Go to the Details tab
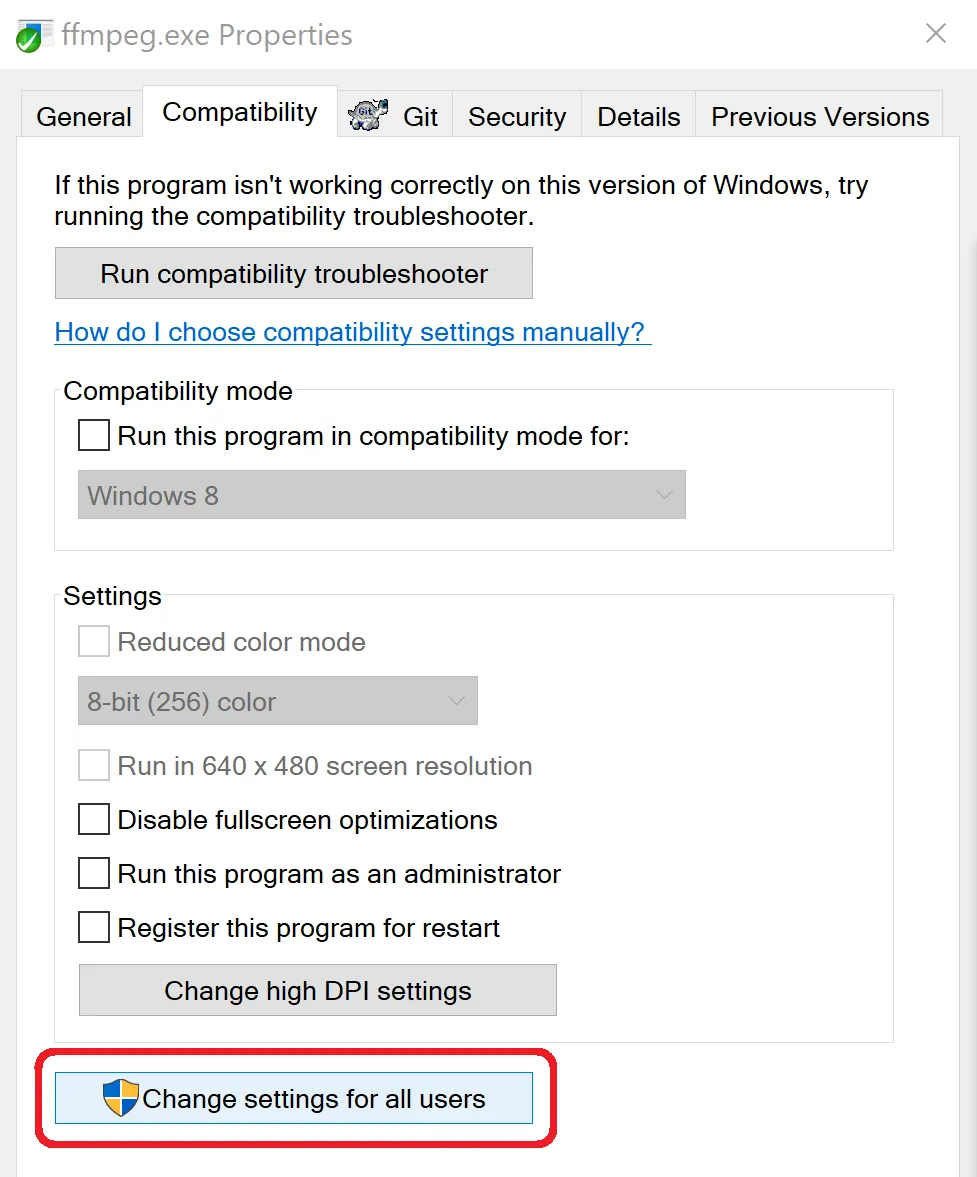 coord(638,117)
